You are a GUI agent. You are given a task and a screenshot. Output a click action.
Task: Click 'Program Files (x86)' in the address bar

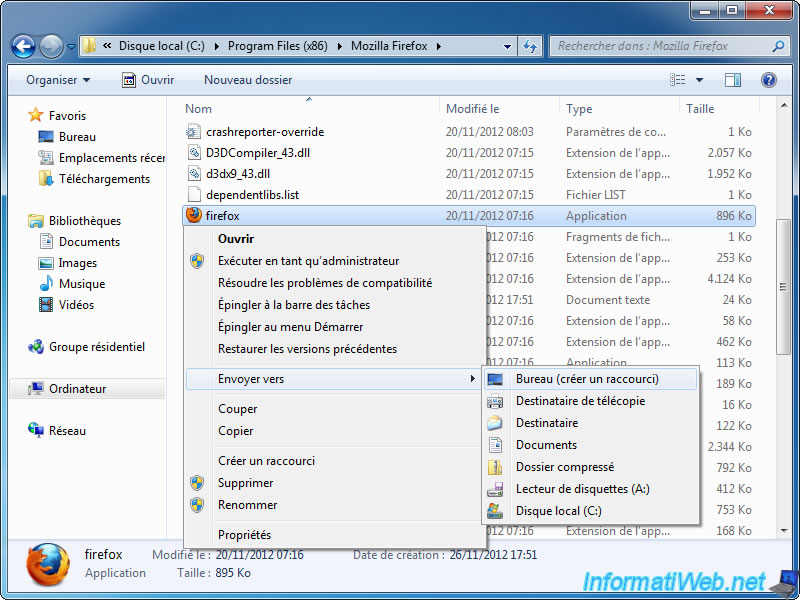[278, 46]
